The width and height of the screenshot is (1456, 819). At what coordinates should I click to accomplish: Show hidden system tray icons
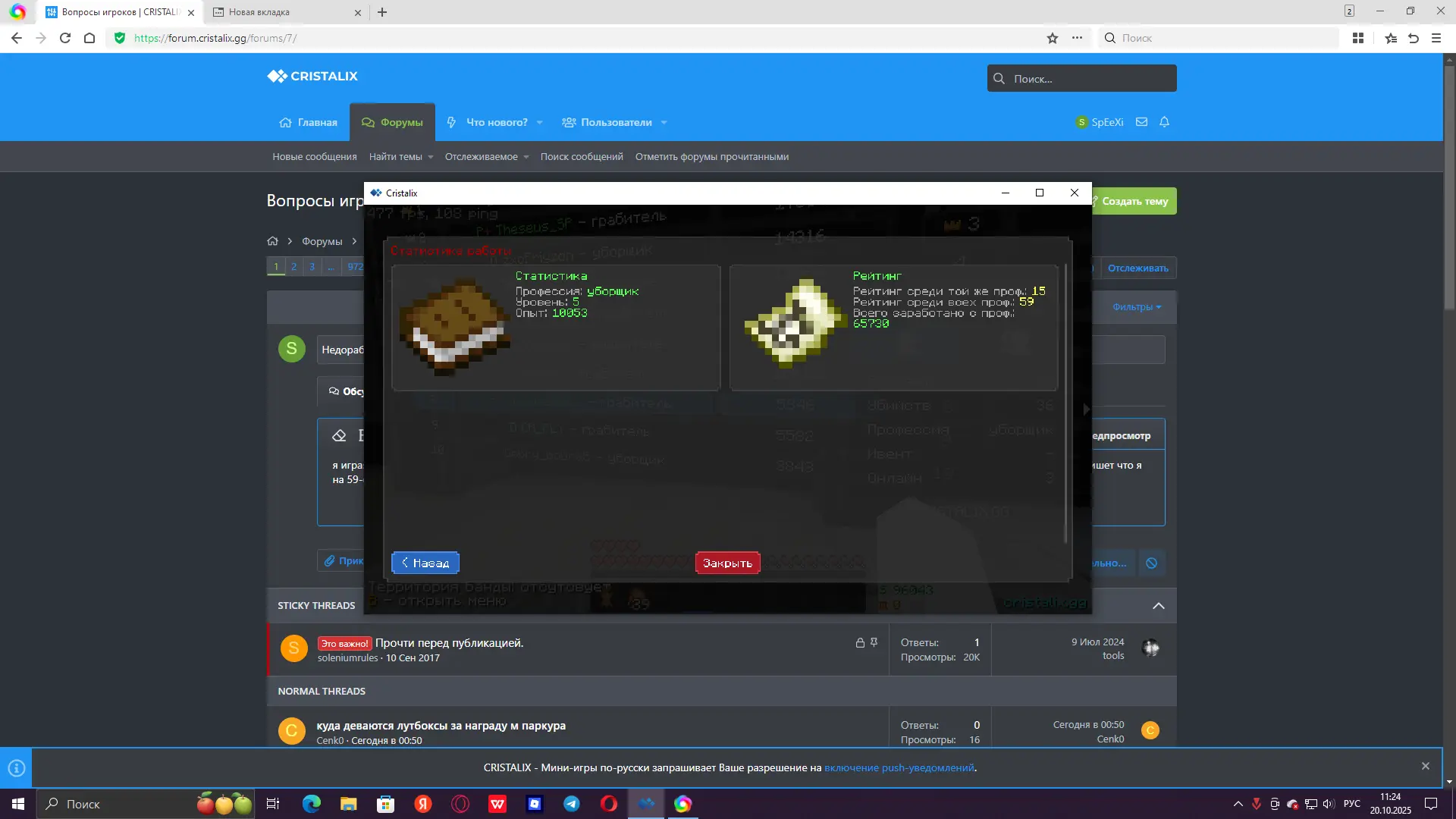point(1238,804)
